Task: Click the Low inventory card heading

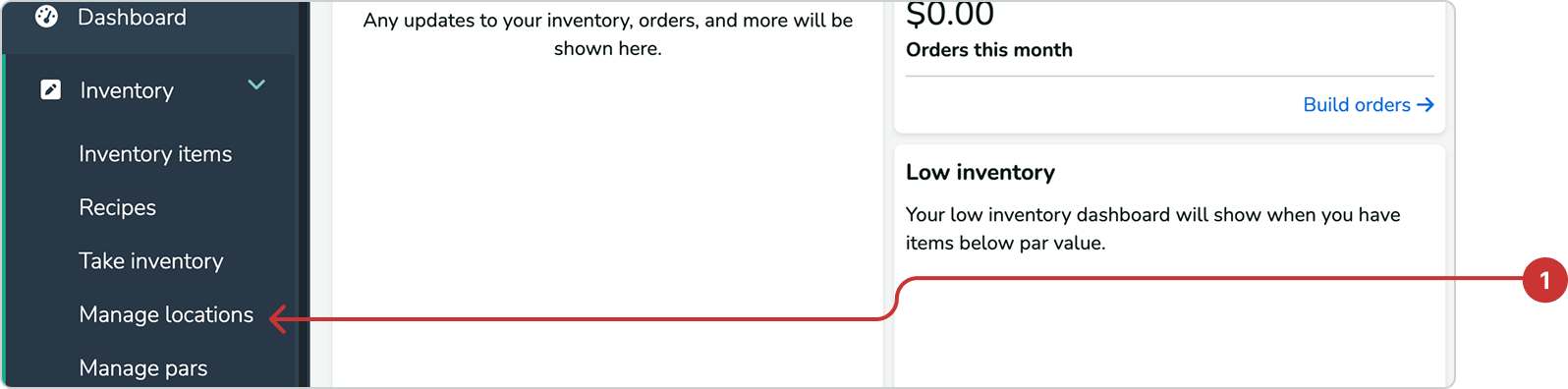Action: coord(980,173)
